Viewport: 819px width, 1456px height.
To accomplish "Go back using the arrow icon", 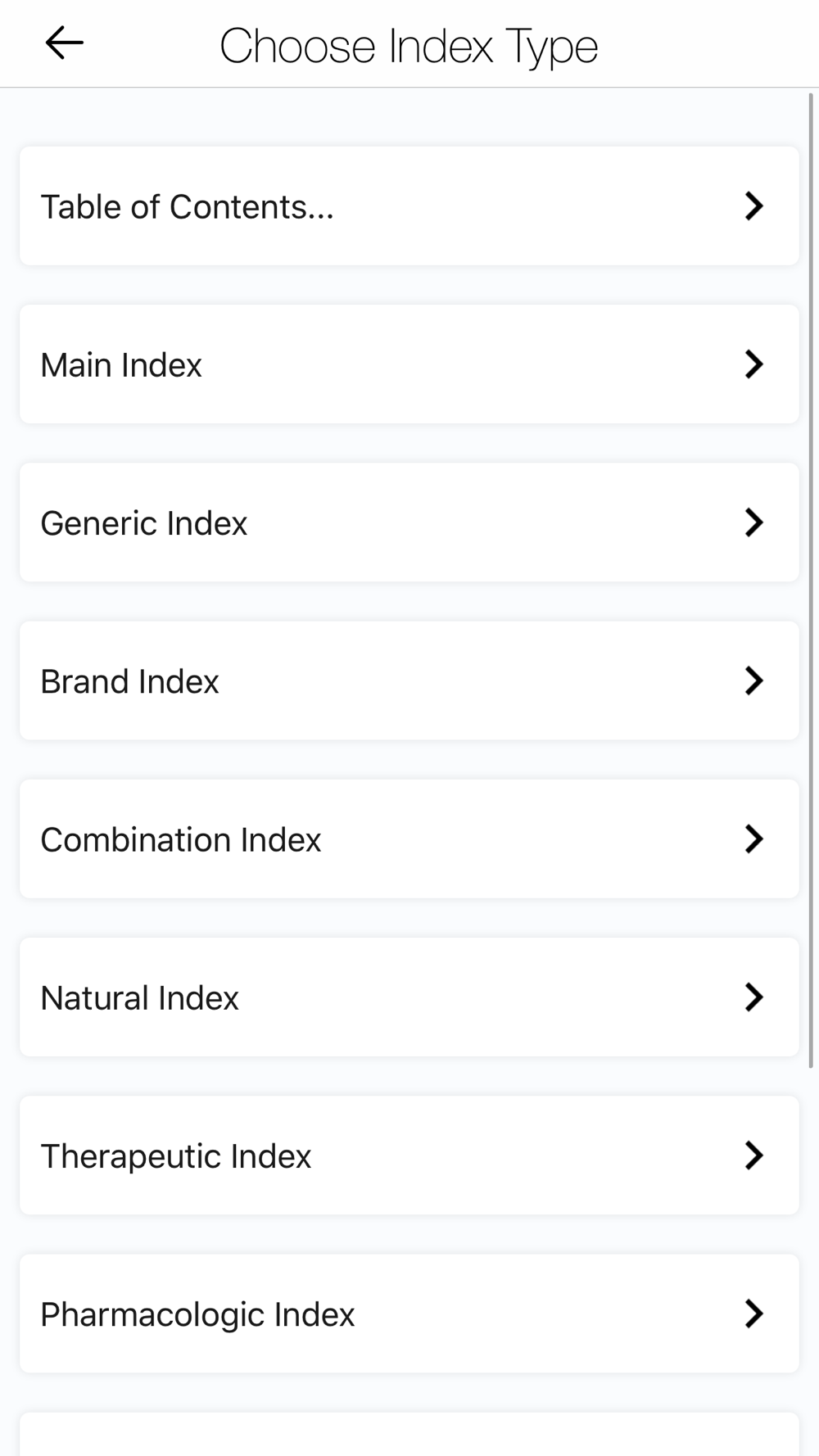I will point(64,43).
